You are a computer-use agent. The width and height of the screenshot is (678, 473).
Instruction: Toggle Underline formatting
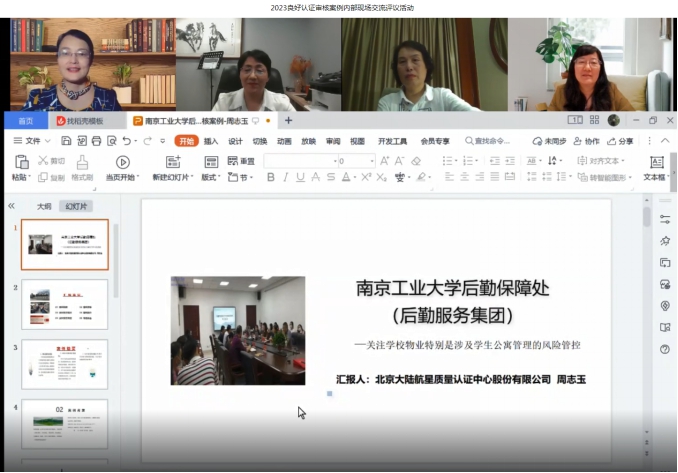click(x=301, y=178)
